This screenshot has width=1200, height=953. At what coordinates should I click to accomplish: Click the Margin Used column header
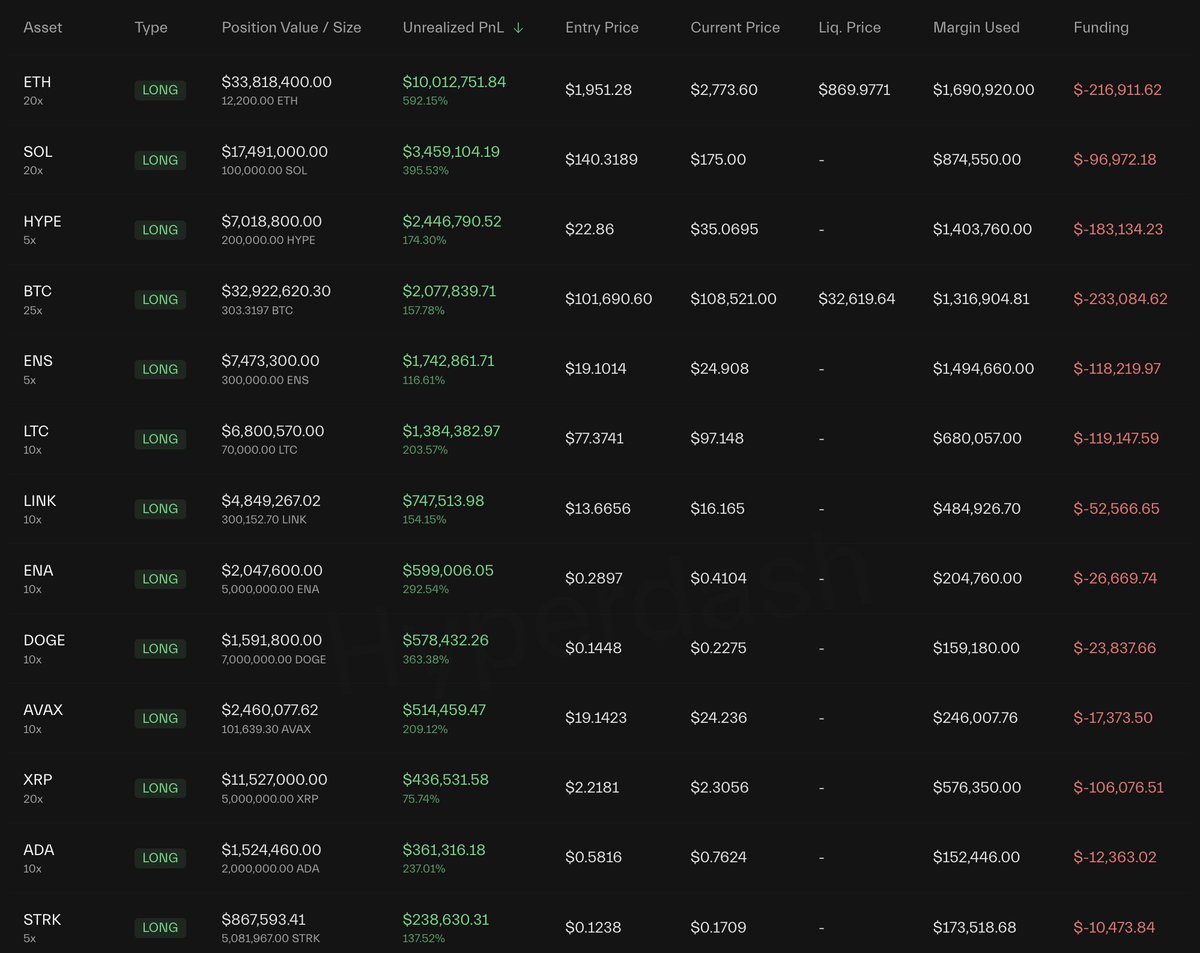tap(976, 28)
